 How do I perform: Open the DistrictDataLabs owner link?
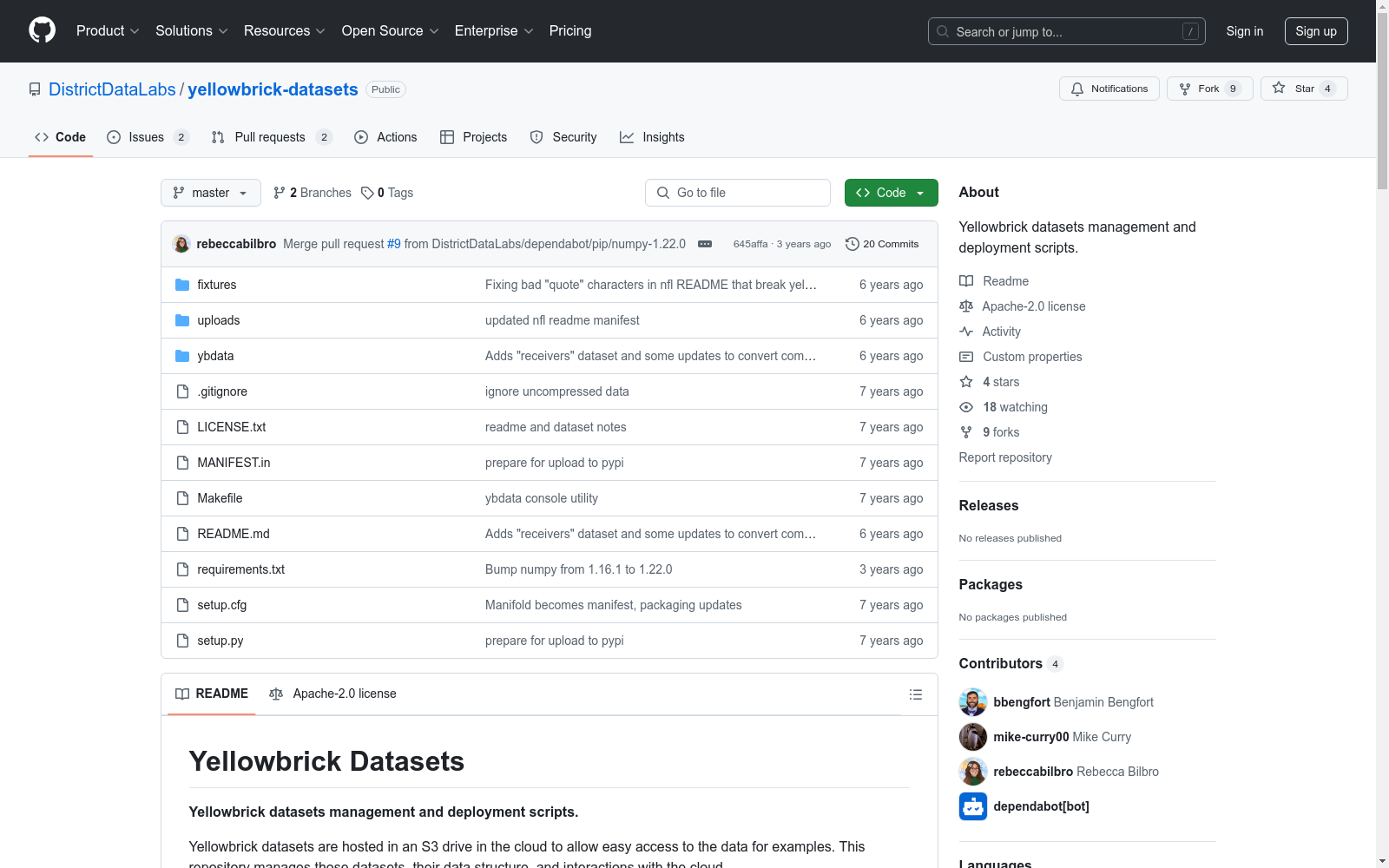pos(112,89)
